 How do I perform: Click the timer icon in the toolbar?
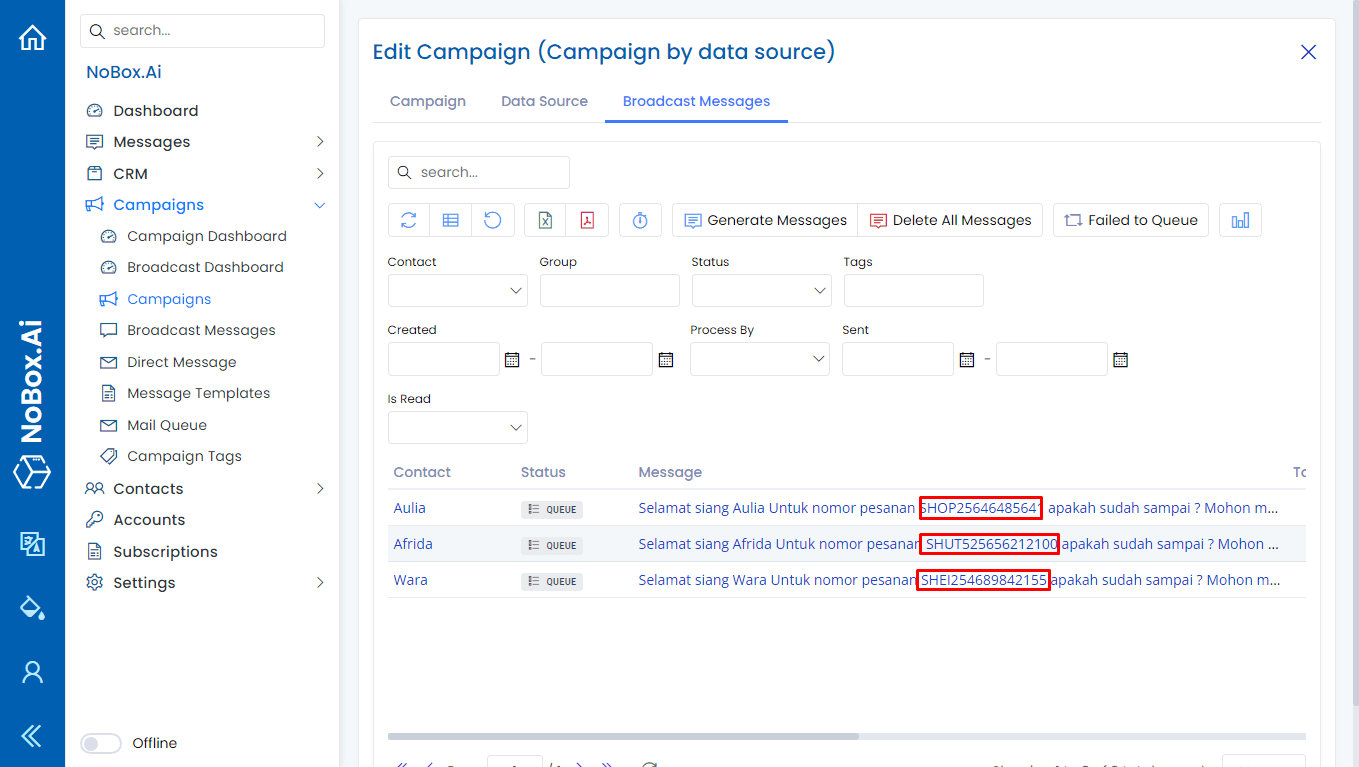point(640,219)
